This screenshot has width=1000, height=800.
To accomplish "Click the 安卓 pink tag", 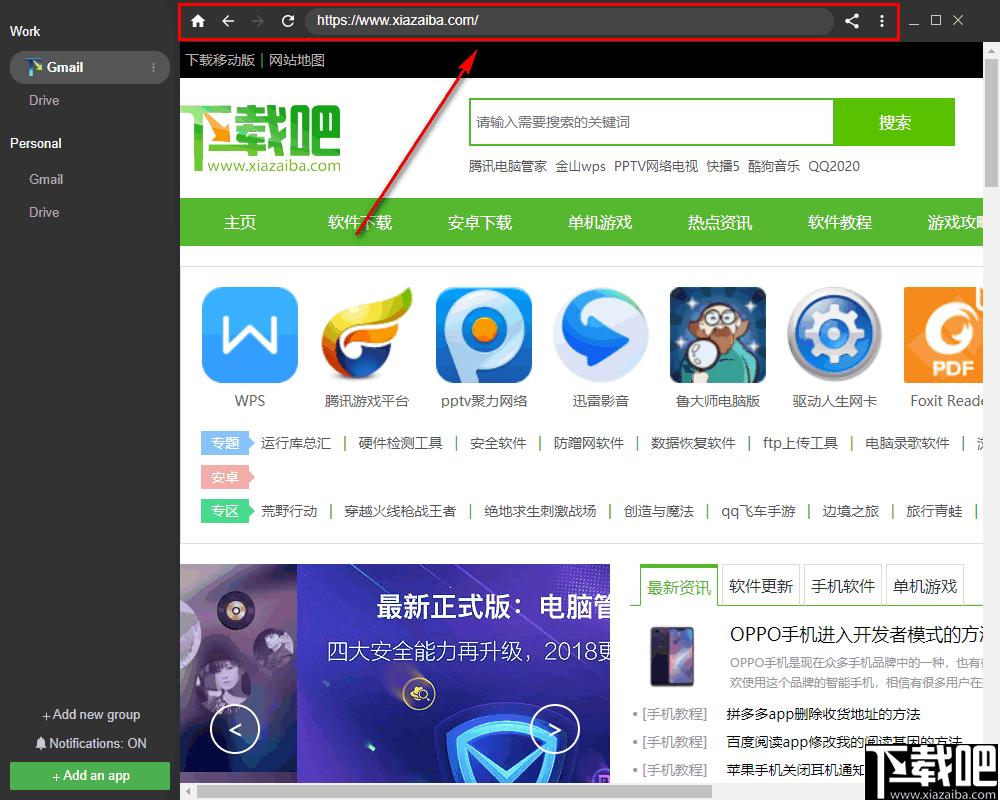I will tap(227, 477).
